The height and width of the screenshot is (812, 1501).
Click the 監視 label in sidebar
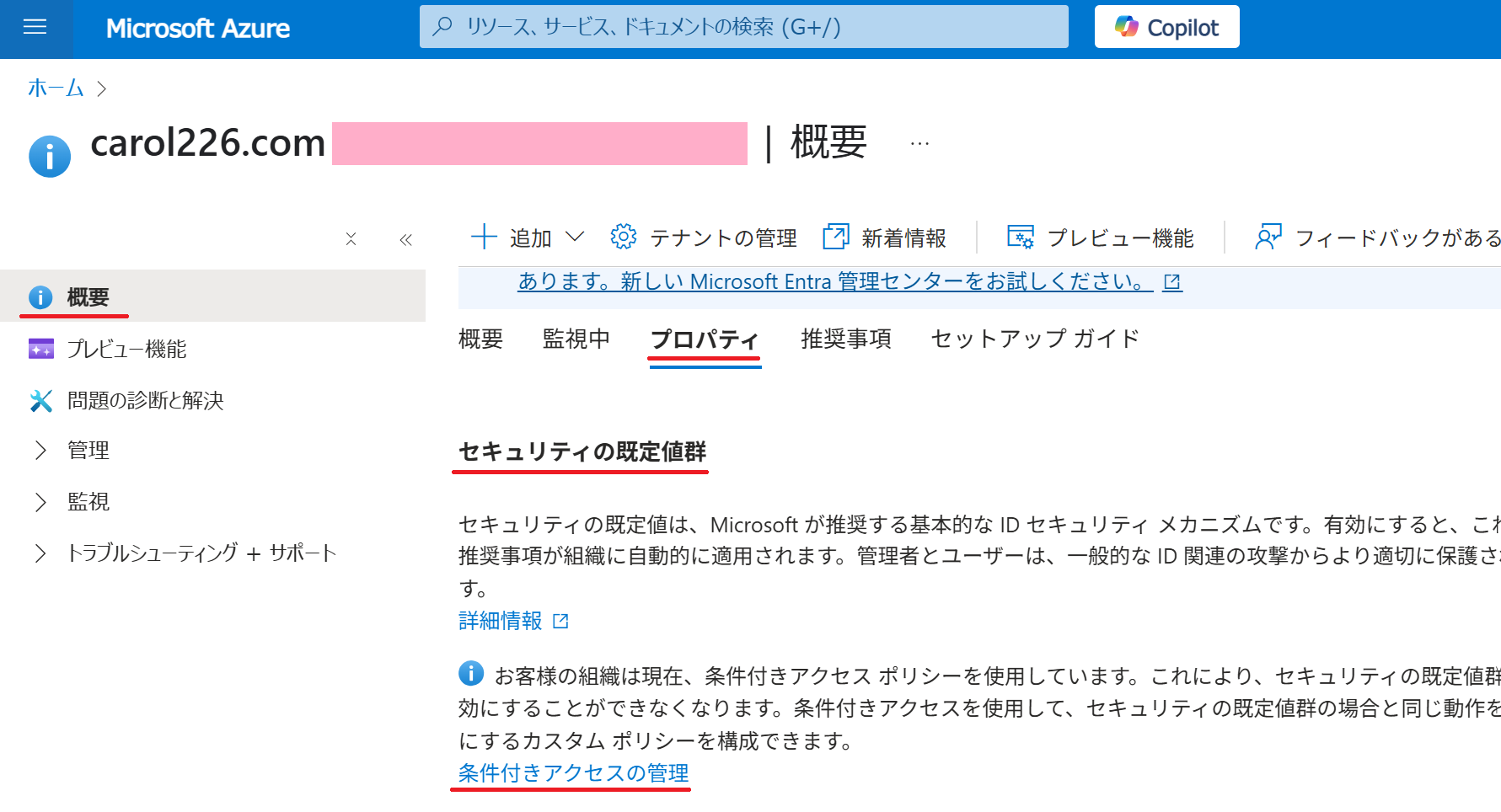(88, 502)
